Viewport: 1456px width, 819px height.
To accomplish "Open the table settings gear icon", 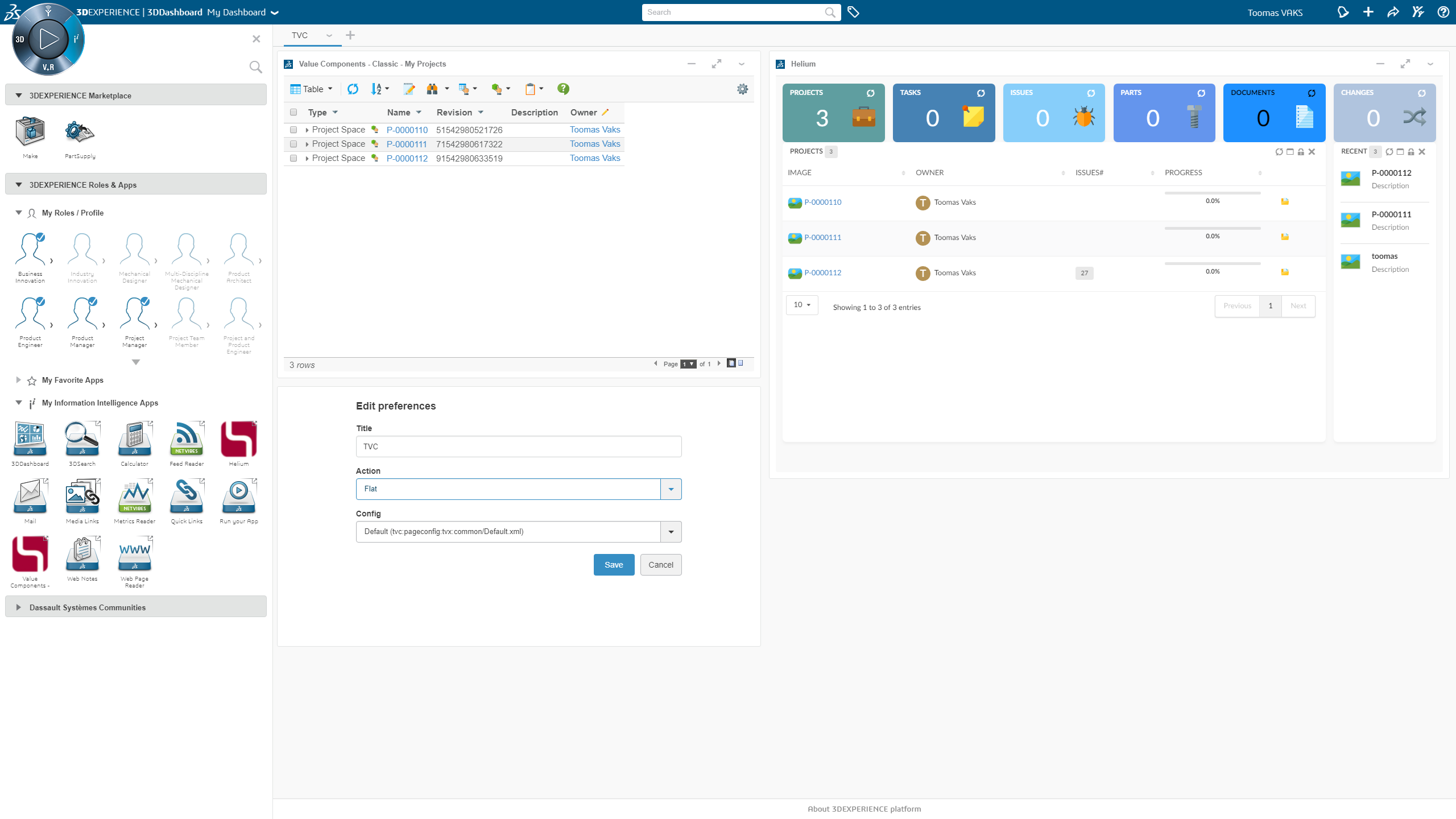I will coord(742,89).
